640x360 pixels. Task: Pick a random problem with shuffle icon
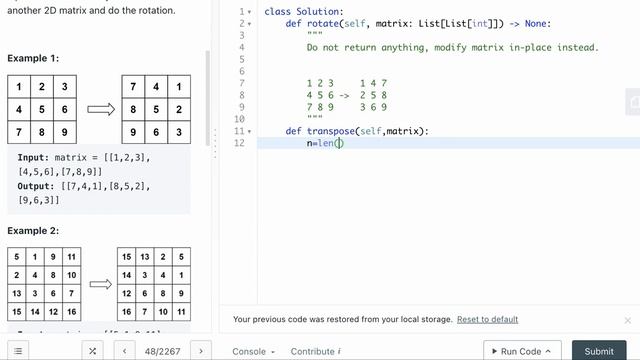[92, 351]
